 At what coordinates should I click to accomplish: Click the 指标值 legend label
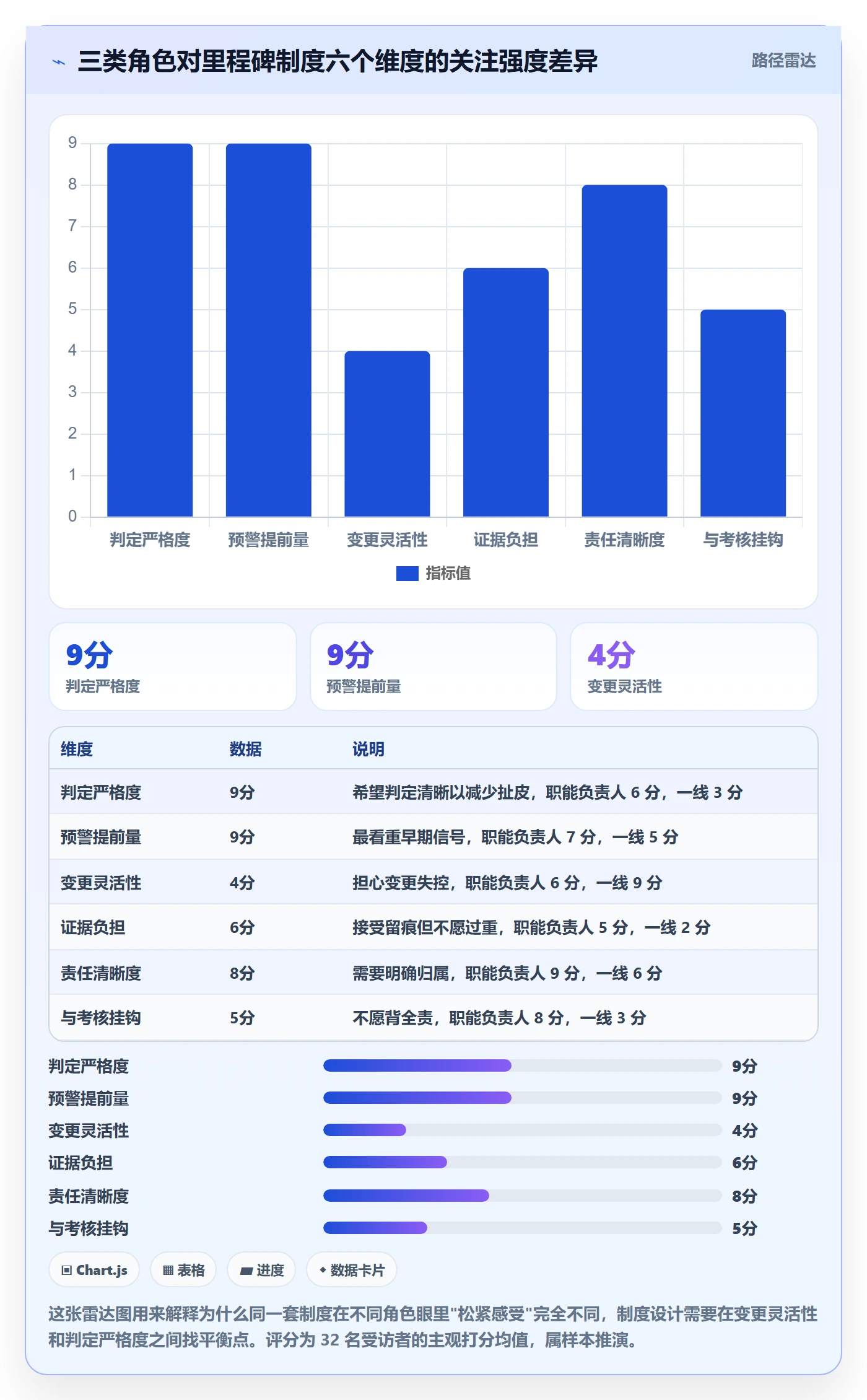(x=448, y=574)
